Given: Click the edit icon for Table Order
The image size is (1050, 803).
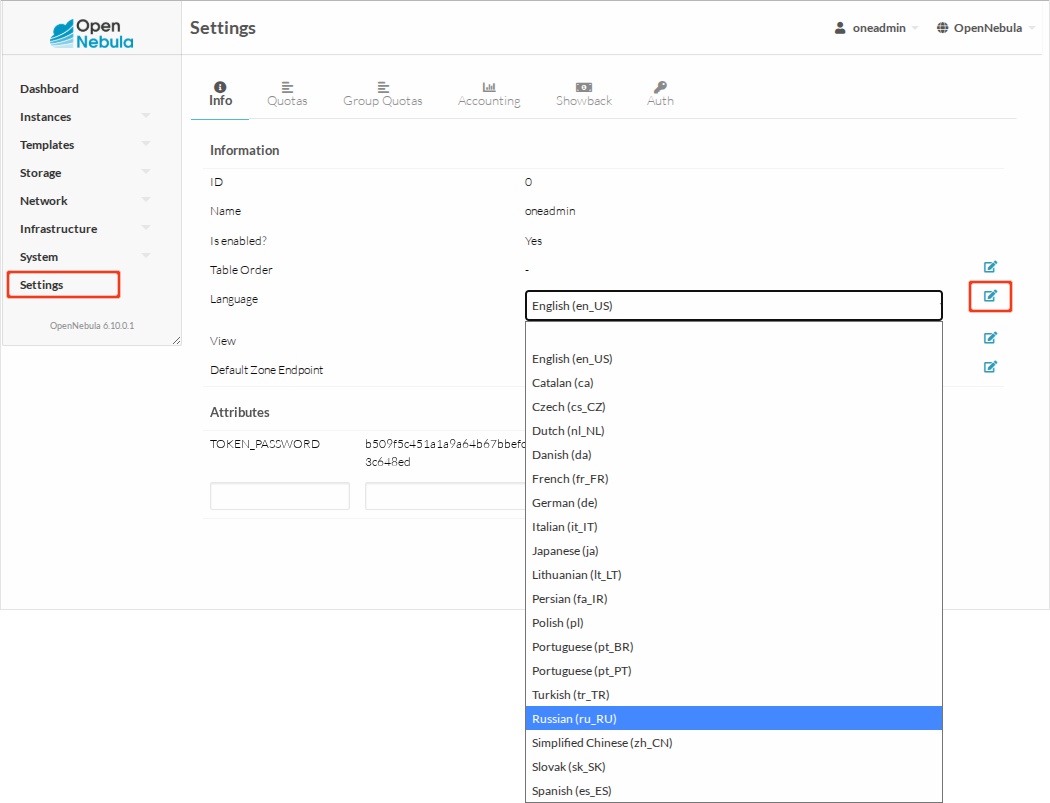Looking at the screenshot, I should pos(990,267).
